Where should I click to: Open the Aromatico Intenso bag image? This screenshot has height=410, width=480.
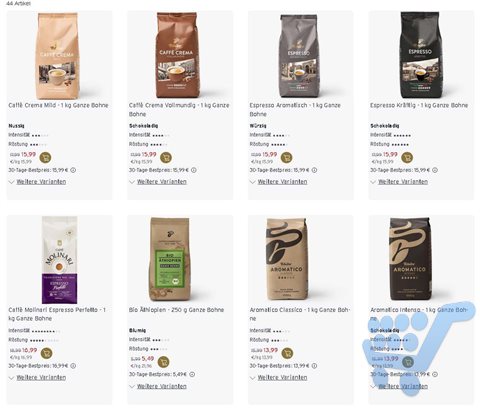click(412, 259)
